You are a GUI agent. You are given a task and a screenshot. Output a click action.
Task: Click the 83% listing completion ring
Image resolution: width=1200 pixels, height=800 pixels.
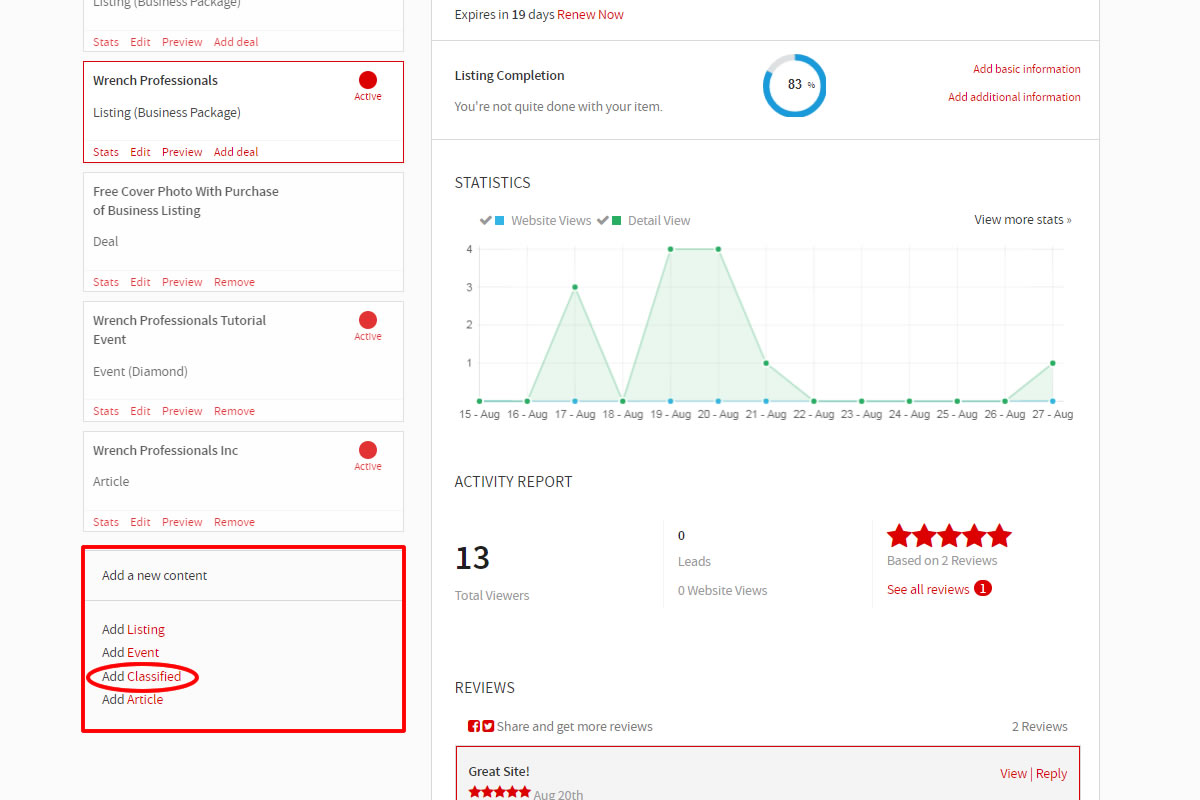795,85
